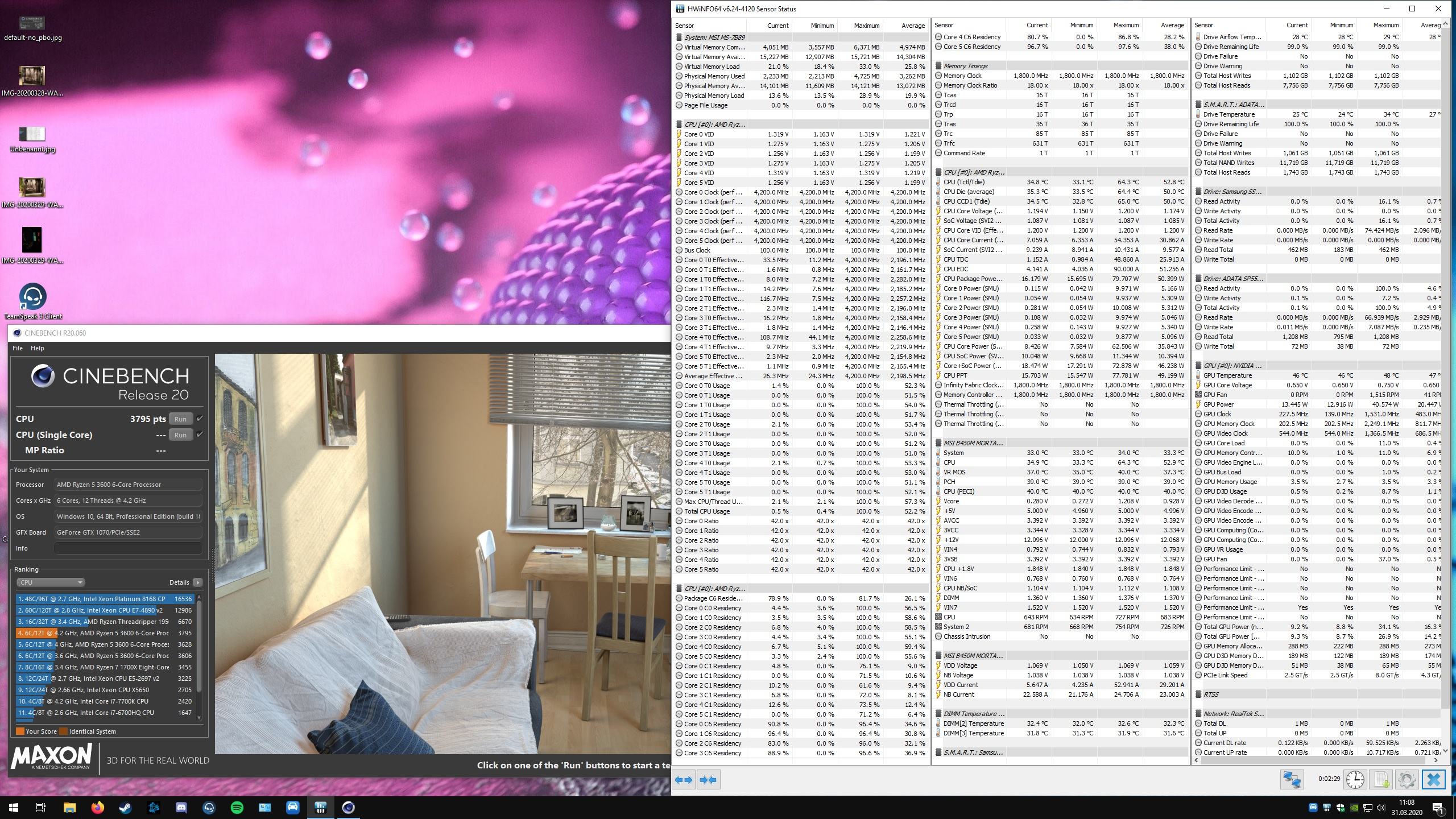Viewport: 1456px width, 819px height.
Task: Click the Info text field in Cinebench
Action: 128,548
